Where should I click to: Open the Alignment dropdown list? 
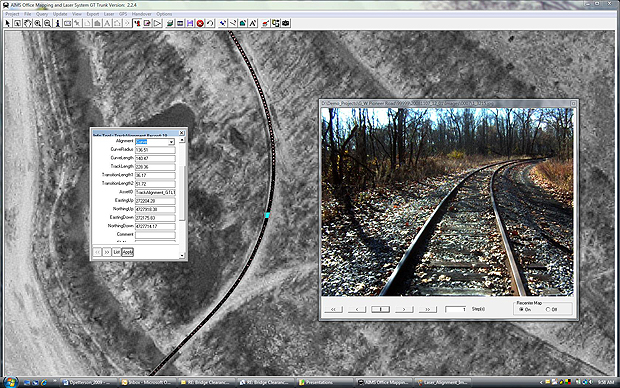click(171, 142)
